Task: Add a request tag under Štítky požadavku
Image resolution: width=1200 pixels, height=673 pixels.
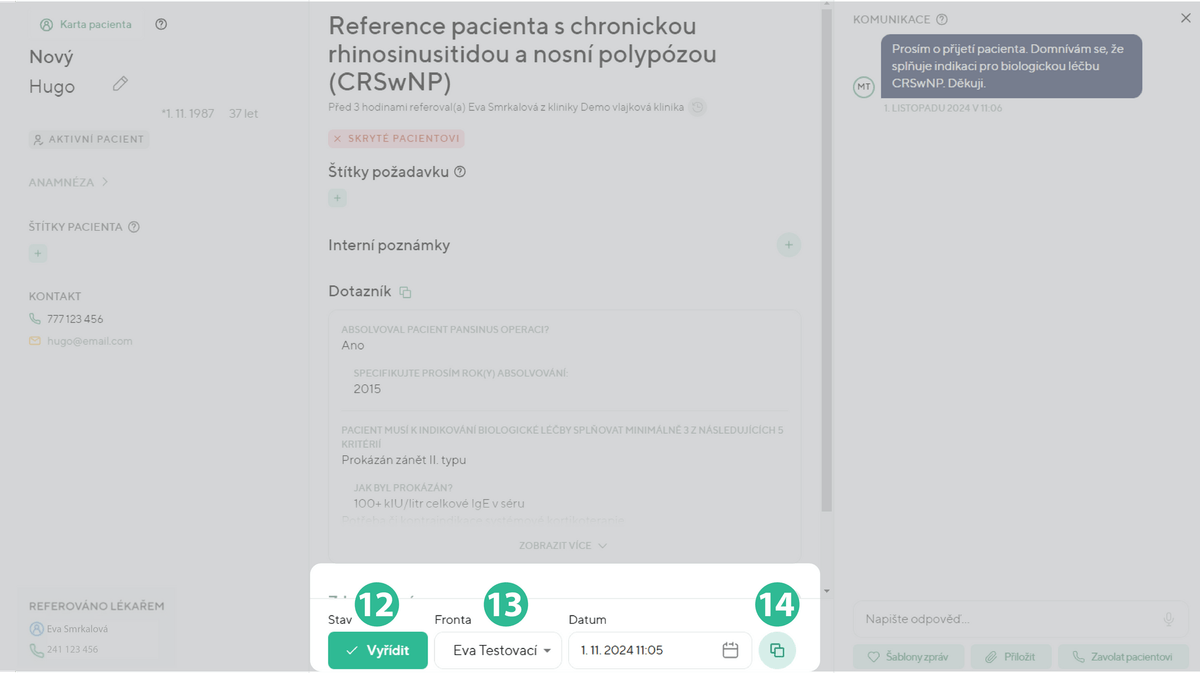Action: click(x=337, y=198)
